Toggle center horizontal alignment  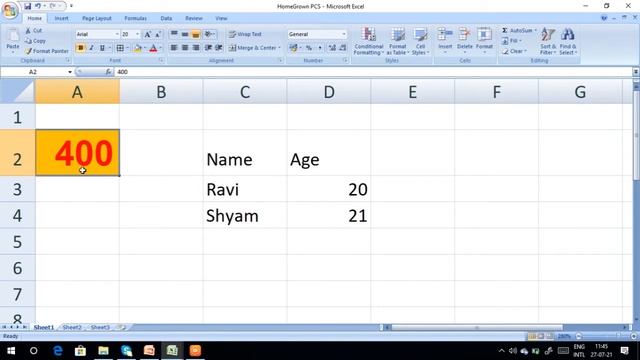[185, 48]
